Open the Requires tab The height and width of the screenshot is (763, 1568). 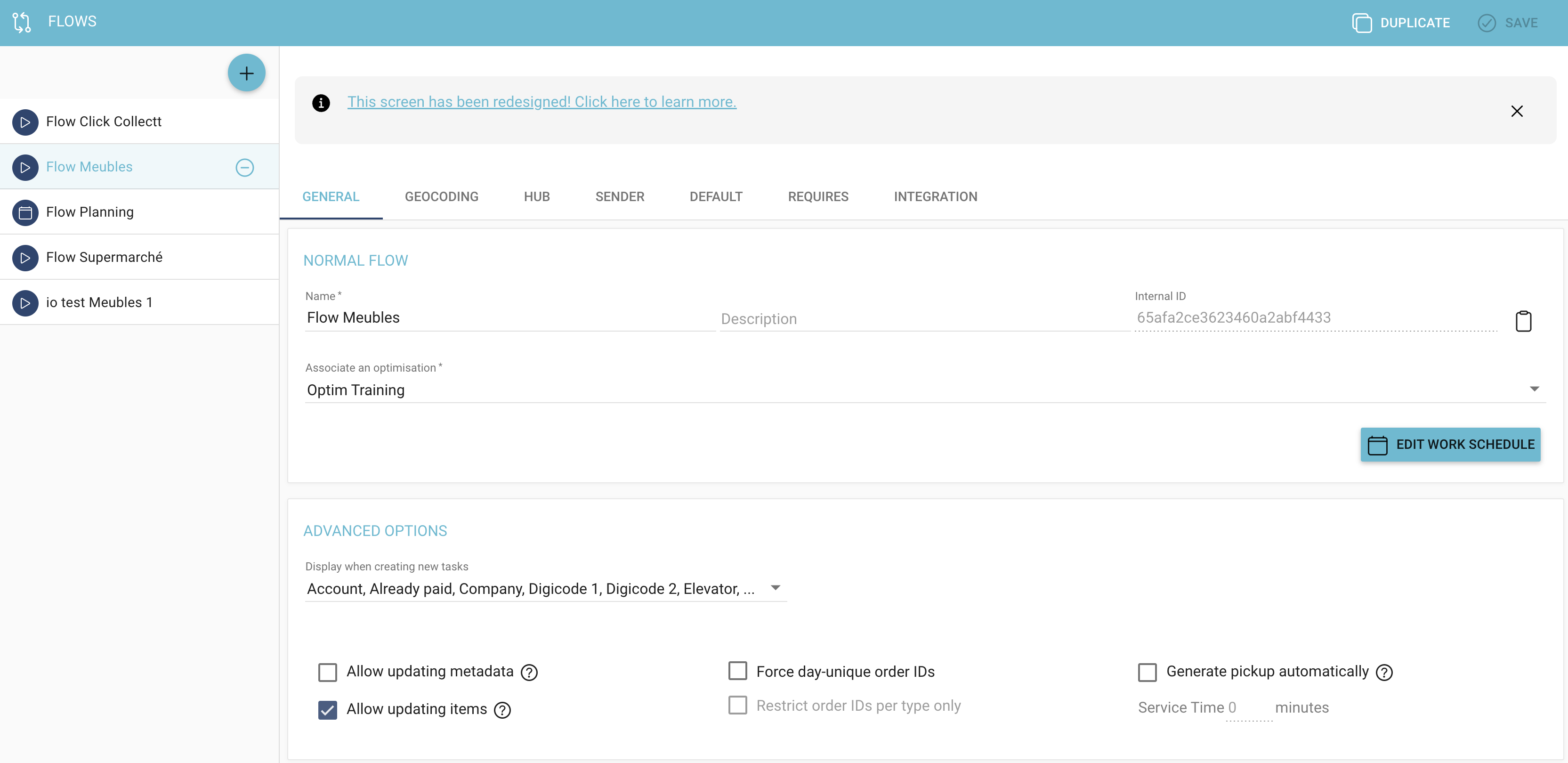click(x=818, y=197)
